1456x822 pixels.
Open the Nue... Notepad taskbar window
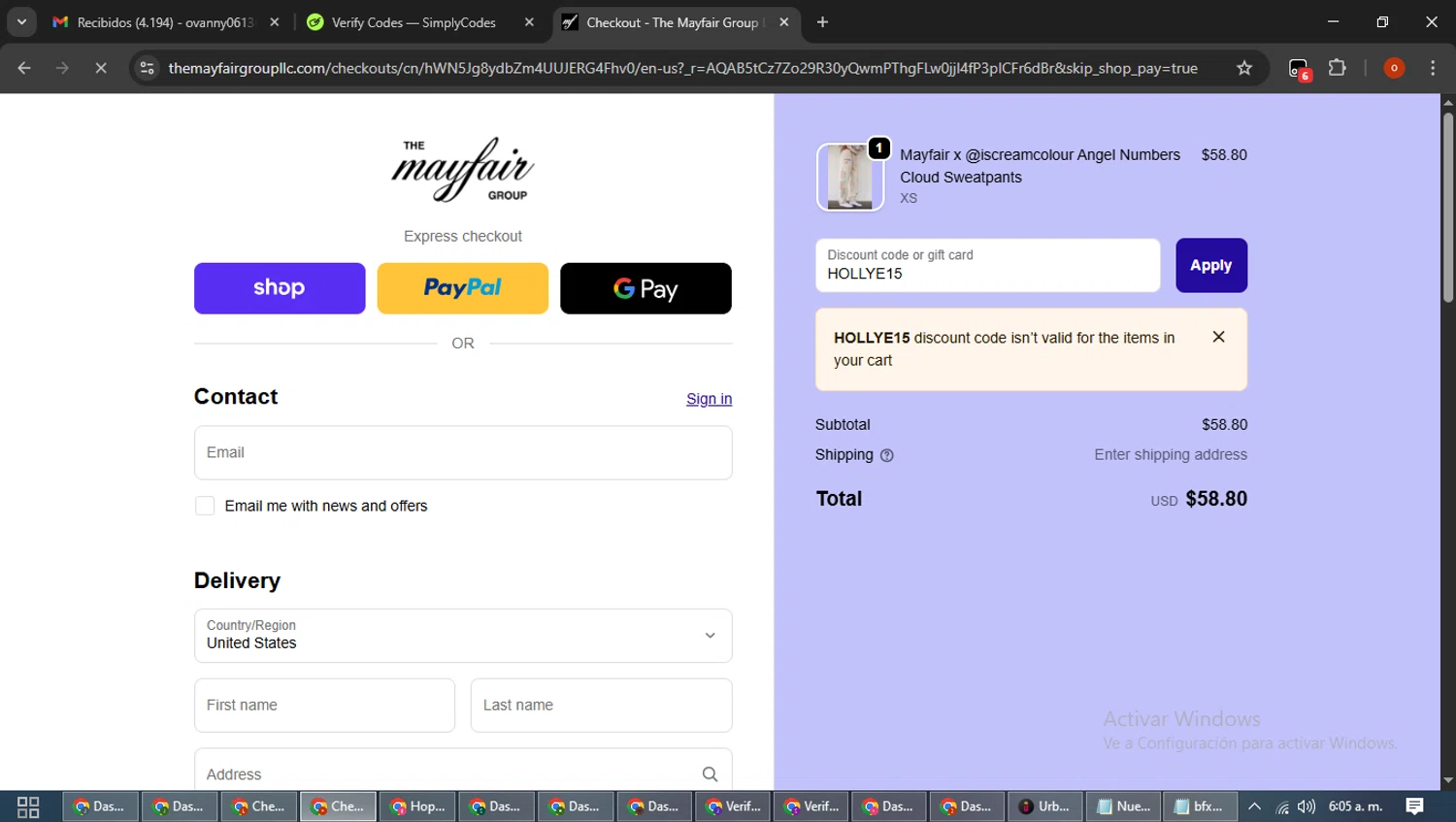point(1123,806)
